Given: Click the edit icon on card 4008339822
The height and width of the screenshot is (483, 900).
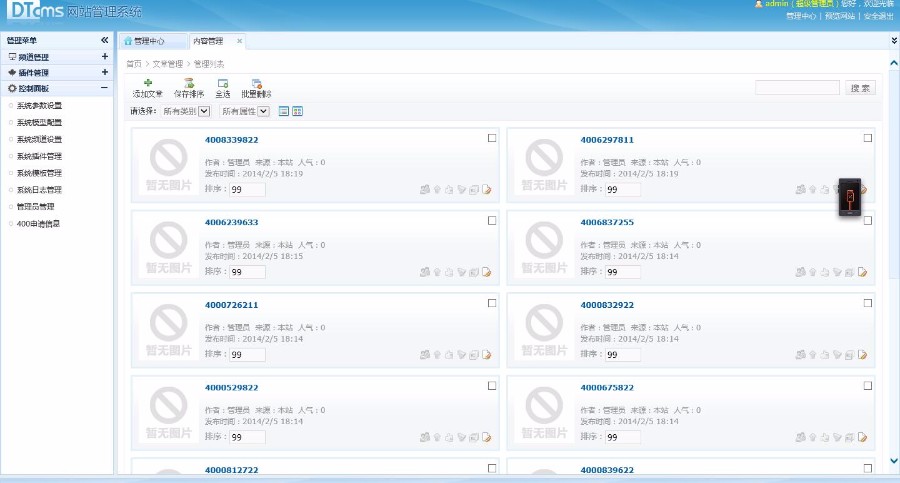Looking at the screenshot, I should point(487,190).
